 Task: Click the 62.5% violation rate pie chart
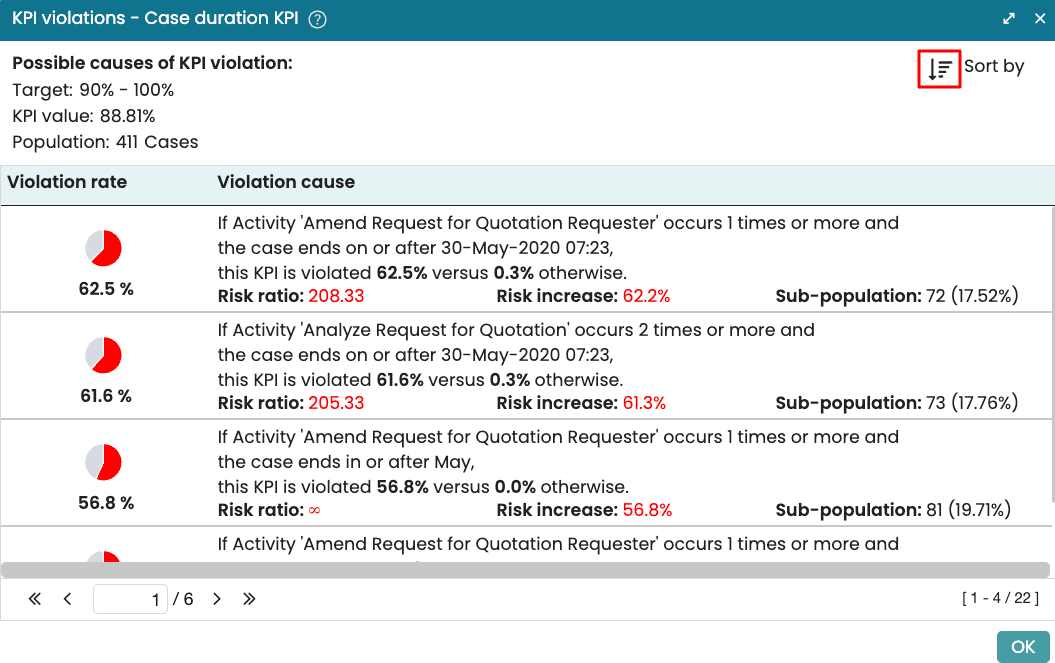tap(103, 247)
